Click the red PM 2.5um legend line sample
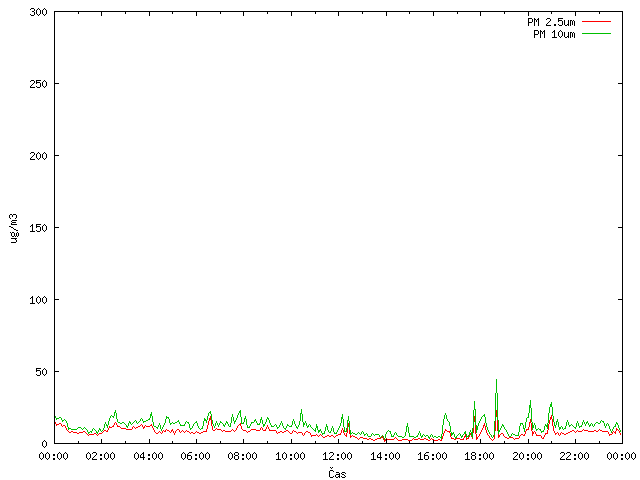 [x=596, y=22]
